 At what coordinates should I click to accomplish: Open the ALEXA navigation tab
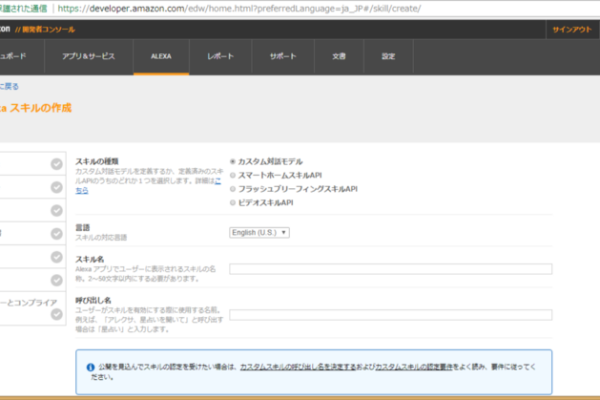(x=161, y=57)
